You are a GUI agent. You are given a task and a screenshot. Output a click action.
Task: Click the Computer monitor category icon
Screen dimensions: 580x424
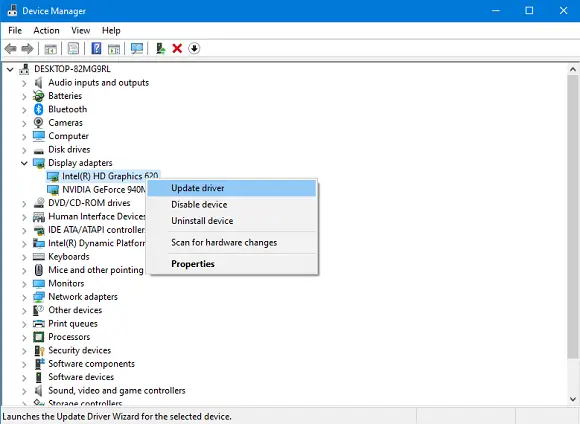tap(38, 136)
